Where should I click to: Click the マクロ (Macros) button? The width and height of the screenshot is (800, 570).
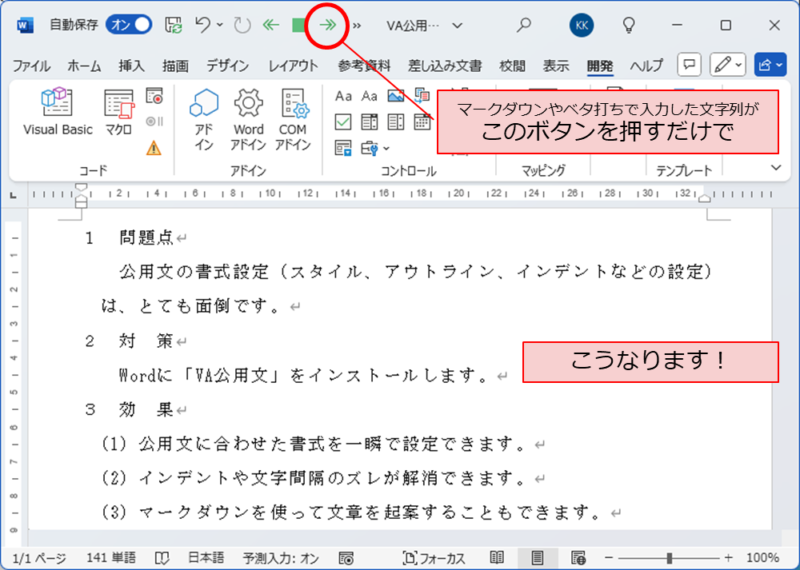coord(119,110)
